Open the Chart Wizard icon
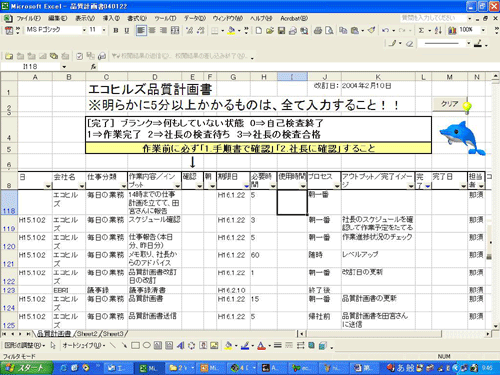This screenshot has width=500, height=375. (452, 31)
